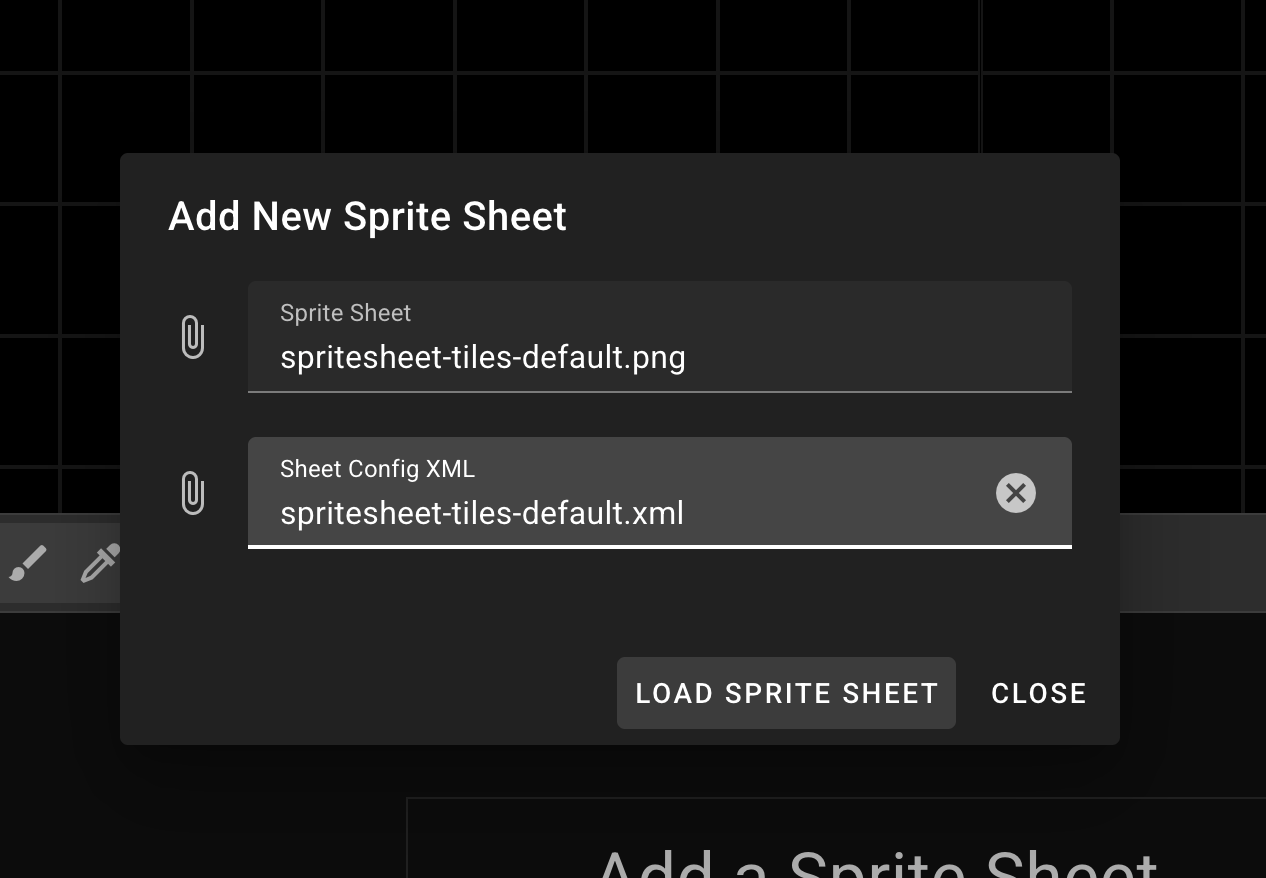Select the spritesheet-tiles-default.xml filename text
1266x878 pixels.
click(481, 513)
